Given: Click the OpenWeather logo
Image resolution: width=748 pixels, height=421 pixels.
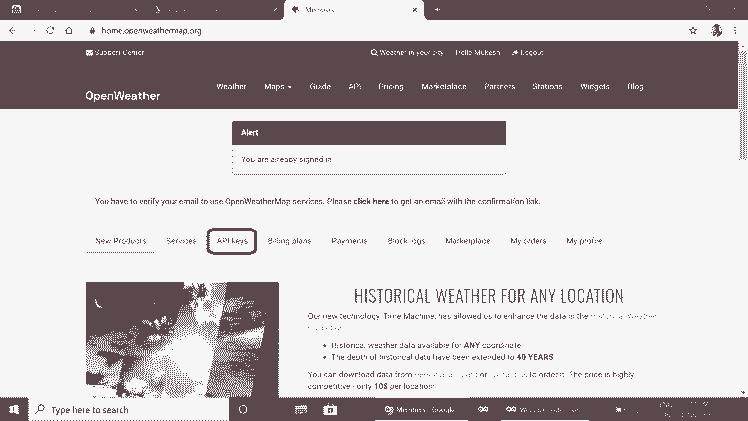Looking at the screenshot, I should [123, 96].
